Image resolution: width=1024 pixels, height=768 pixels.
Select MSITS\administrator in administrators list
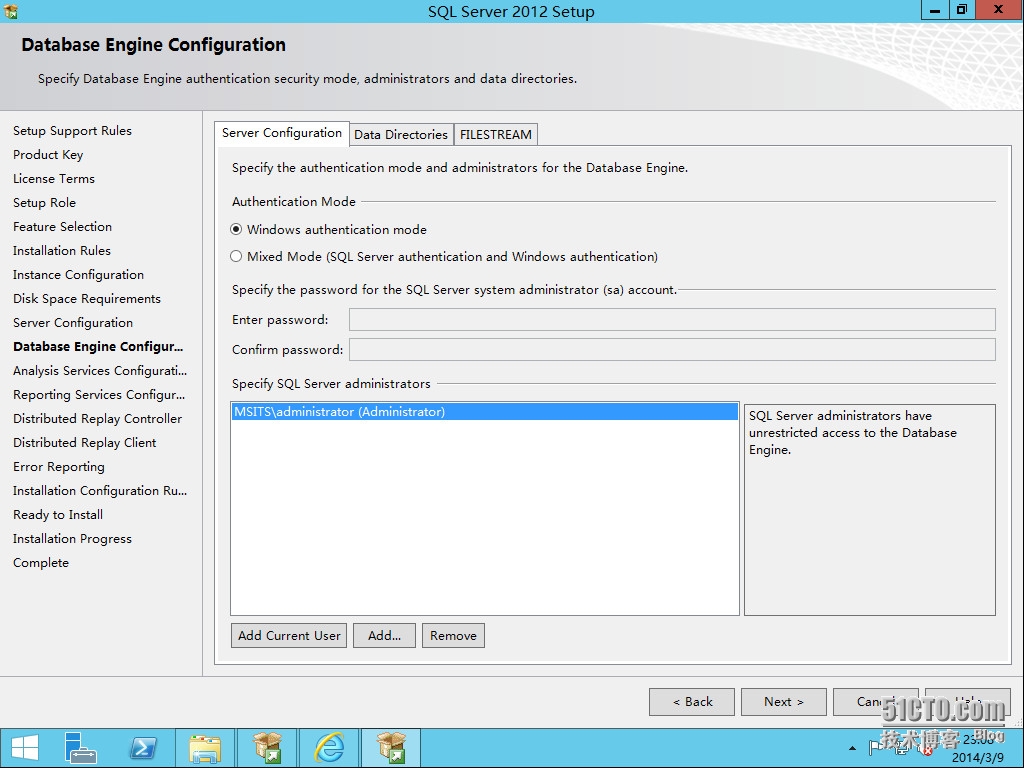tap(485, 411)
